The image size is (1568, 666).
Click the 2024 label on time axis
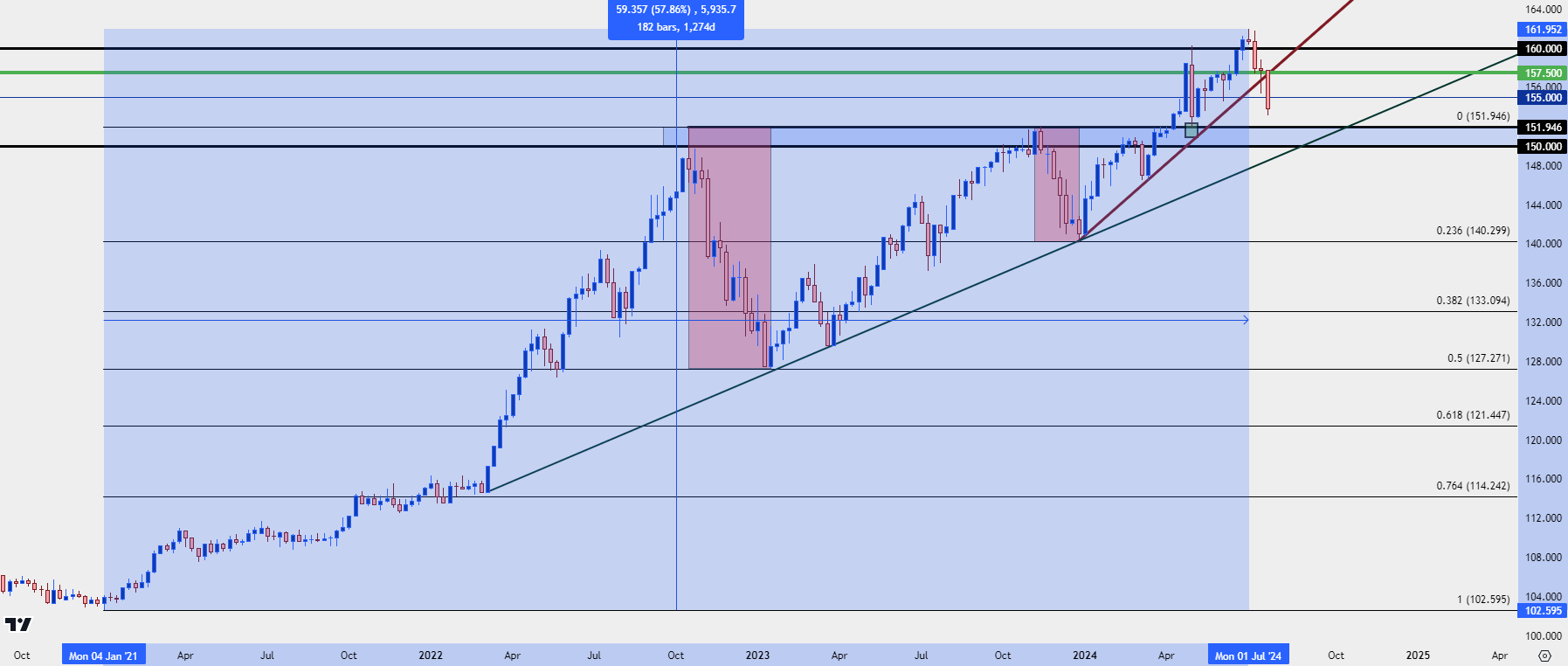point(1085,656)
